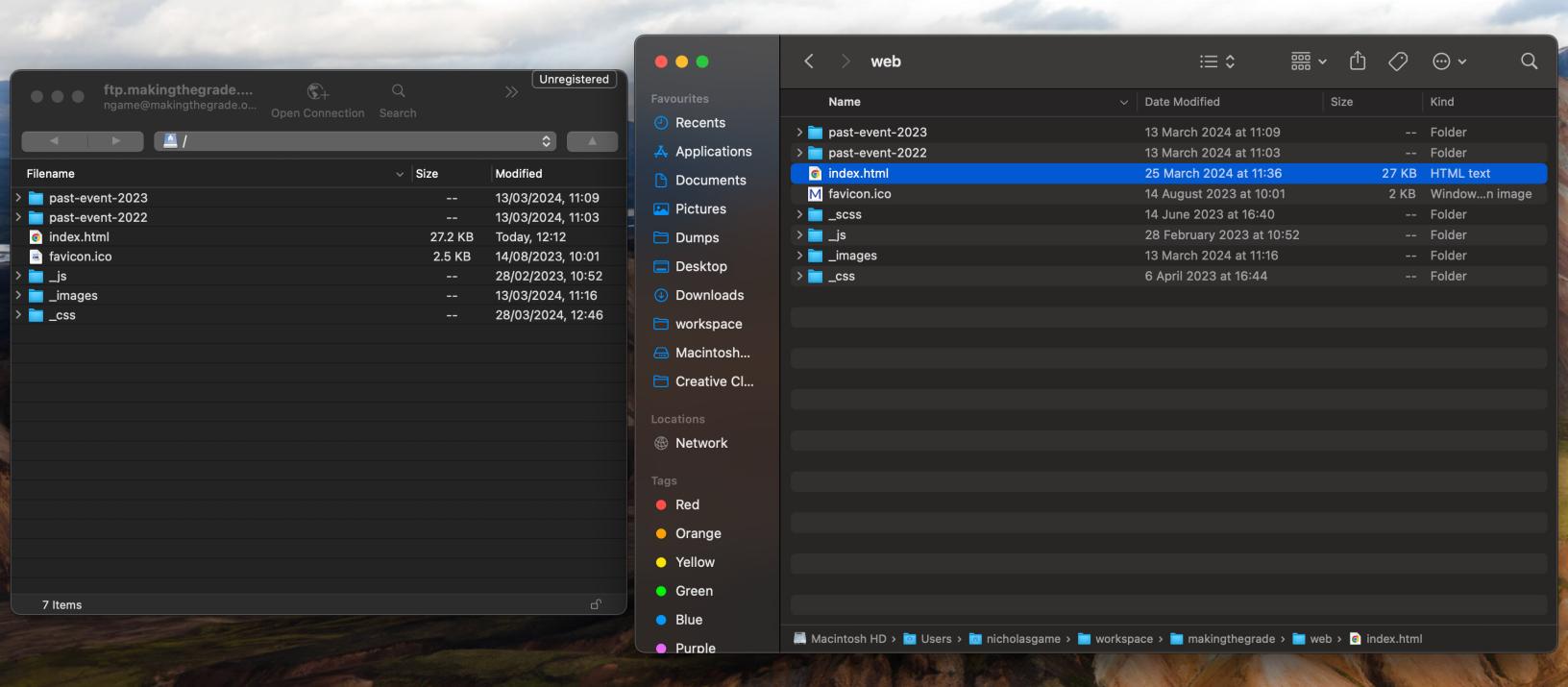Click Users in Finder path bar

(928, 639)
